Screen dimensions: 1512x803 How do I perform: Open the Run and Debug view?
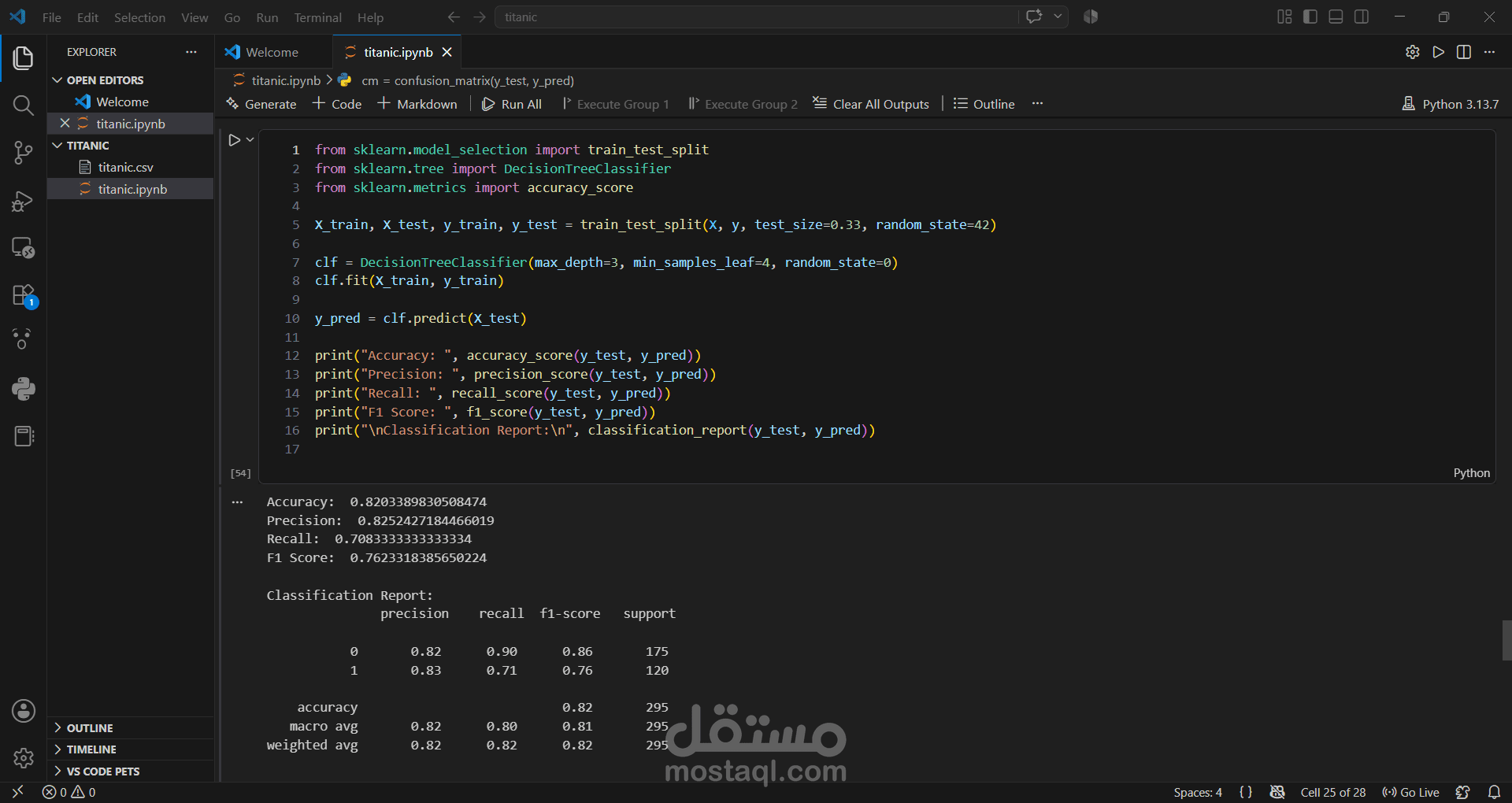click(x=24, y=202)
